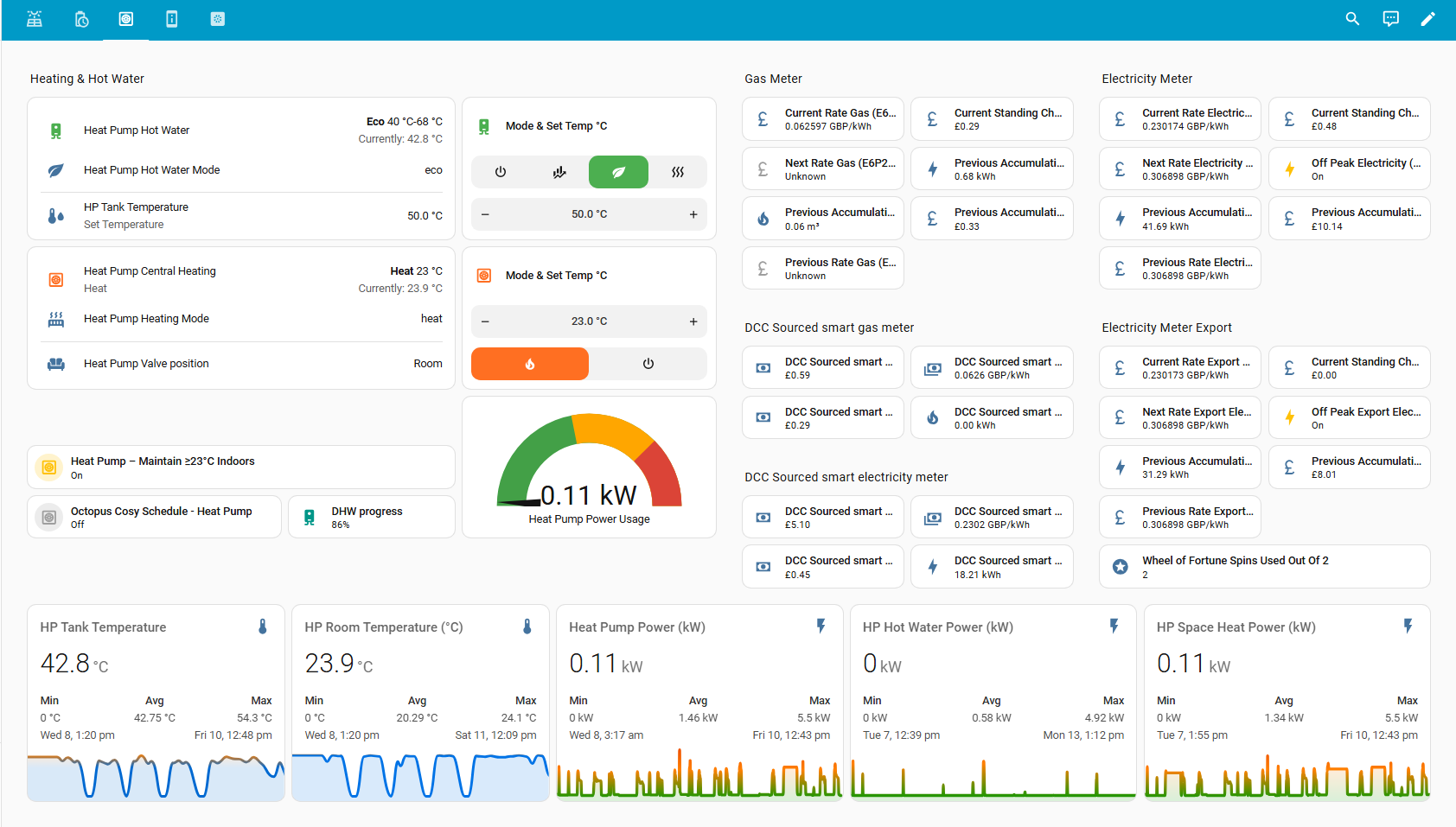Open Wheel of Fortune Spins tile
Viewport: 1456px width, 827px height.
(x=1264, y=567)
